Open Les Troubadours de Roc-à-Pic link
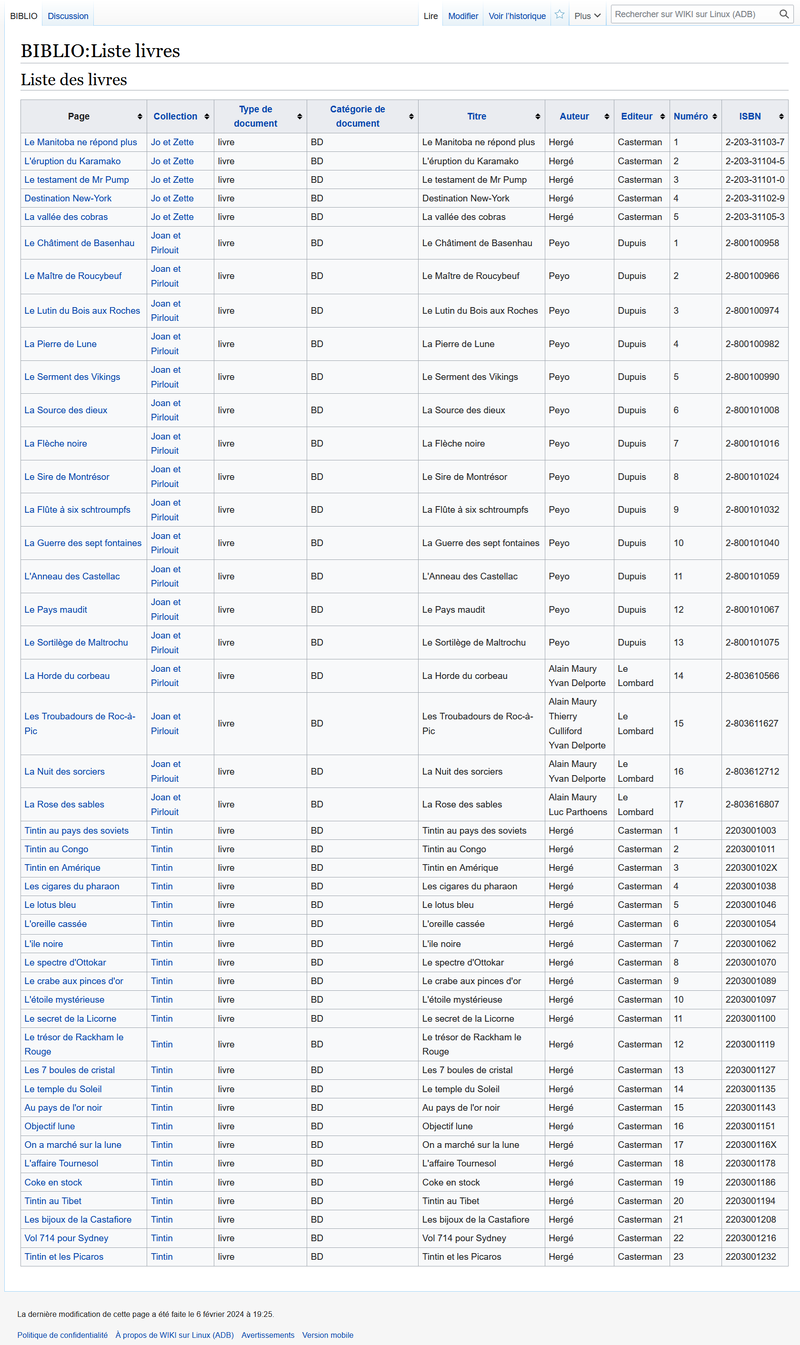 pyautogui.click(x=79, y=723)
